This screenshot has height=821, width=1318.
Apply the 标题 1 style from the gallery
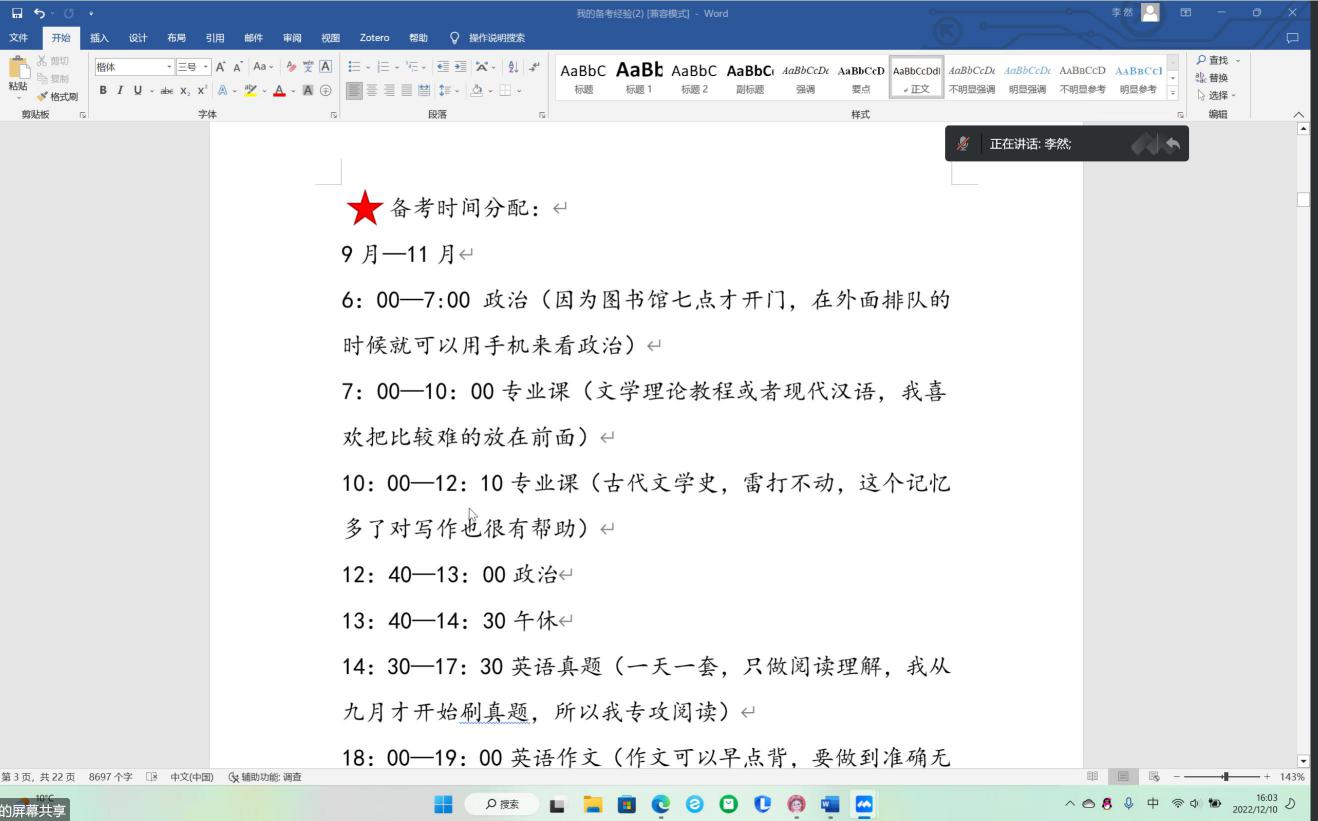coord(637,77)
